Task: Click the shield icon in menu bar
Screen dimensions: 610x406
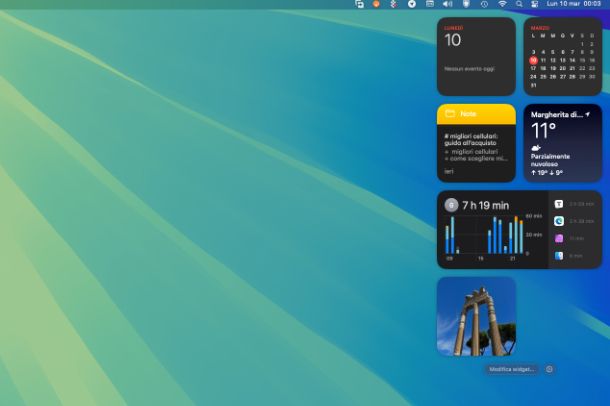Action: 466,4
